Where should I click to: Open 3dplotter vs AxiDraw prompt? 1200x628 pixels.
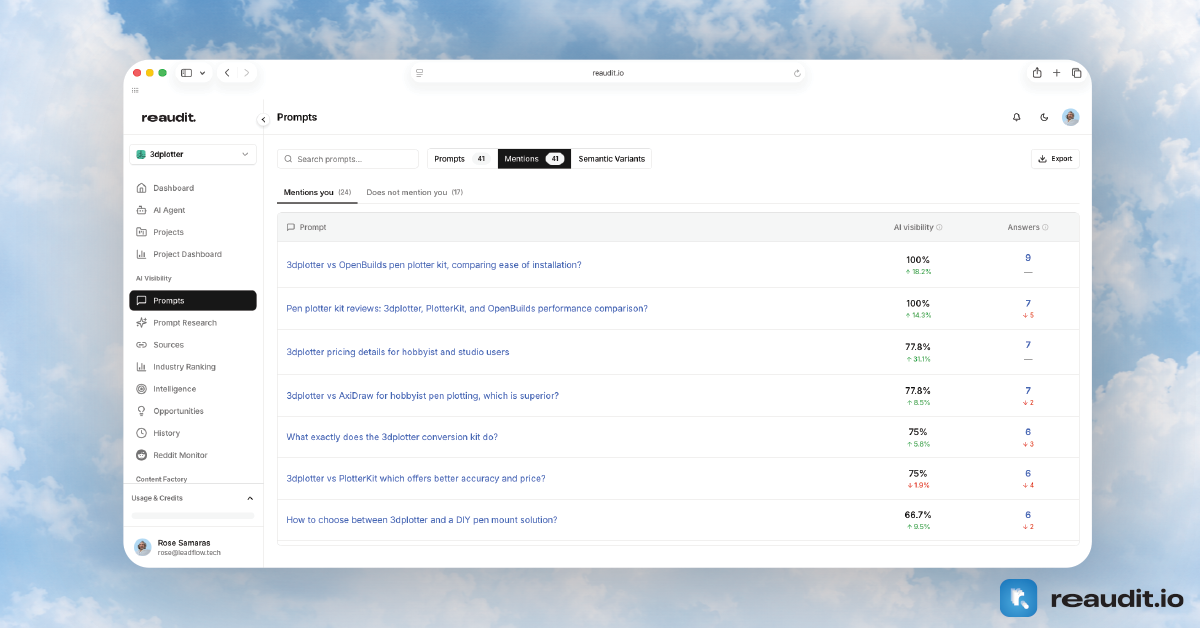click(x=423, y=396)
